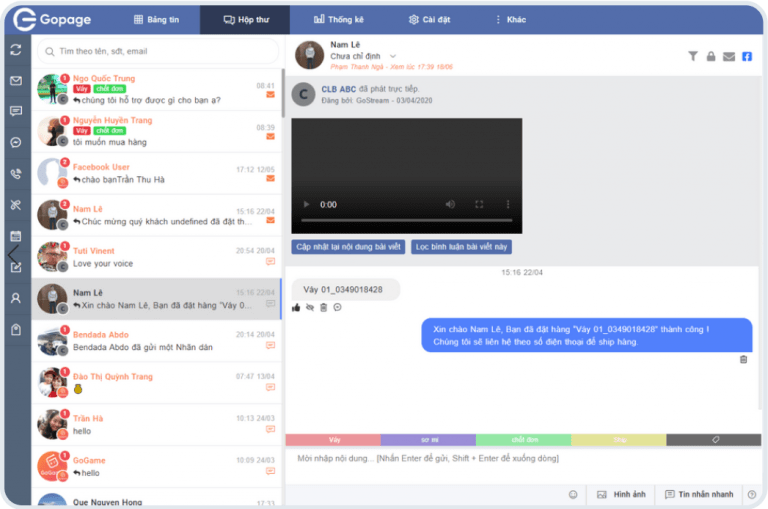Viewport: 768px width, 509px height.
Task: Click Cập nhật lại nội dung bài viết
Action: coord(348,246)
